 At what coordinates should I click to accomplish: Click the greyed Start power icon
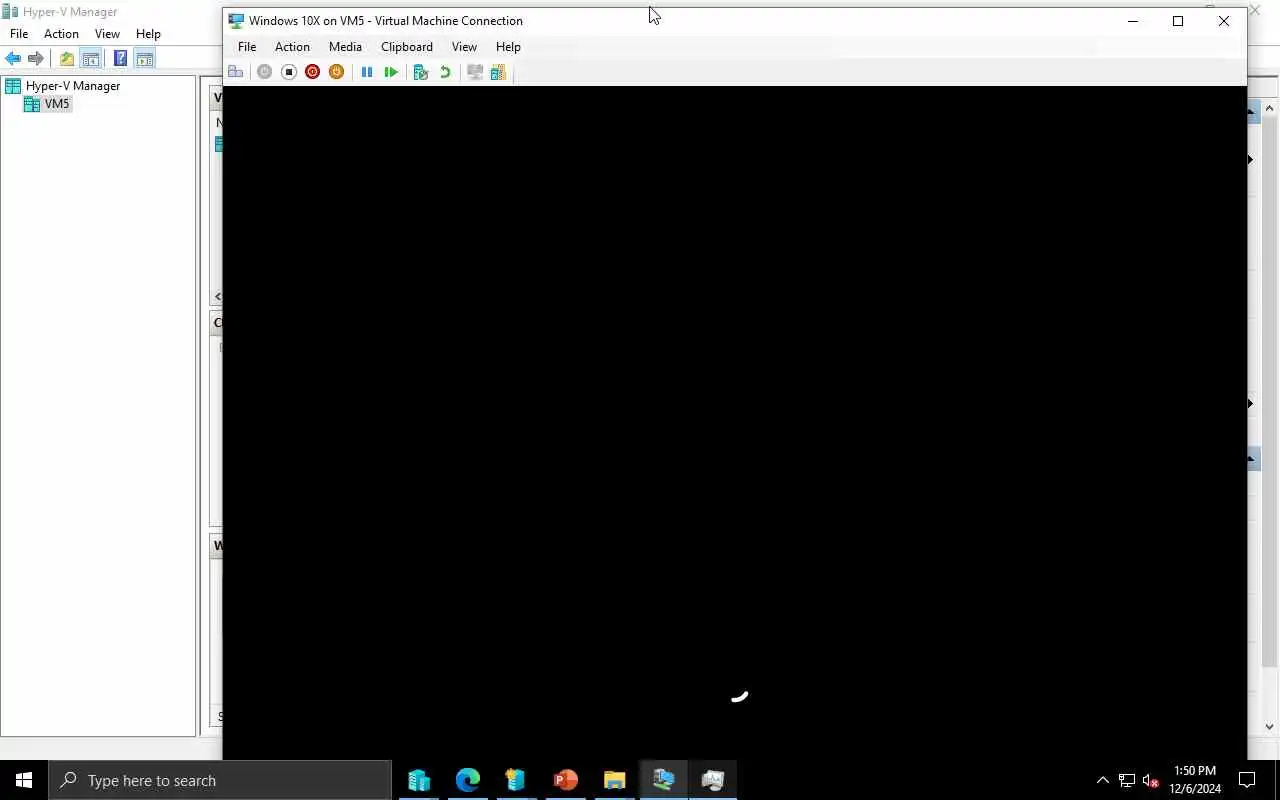point(264,72)
